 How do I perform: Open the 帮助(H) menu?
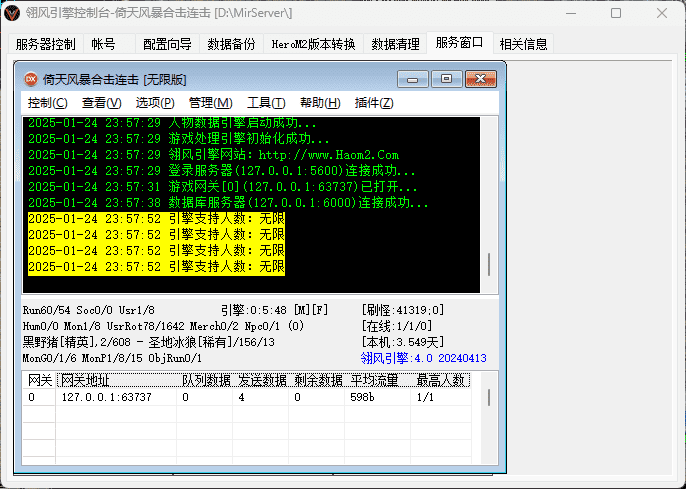click(x=320, y=103)
